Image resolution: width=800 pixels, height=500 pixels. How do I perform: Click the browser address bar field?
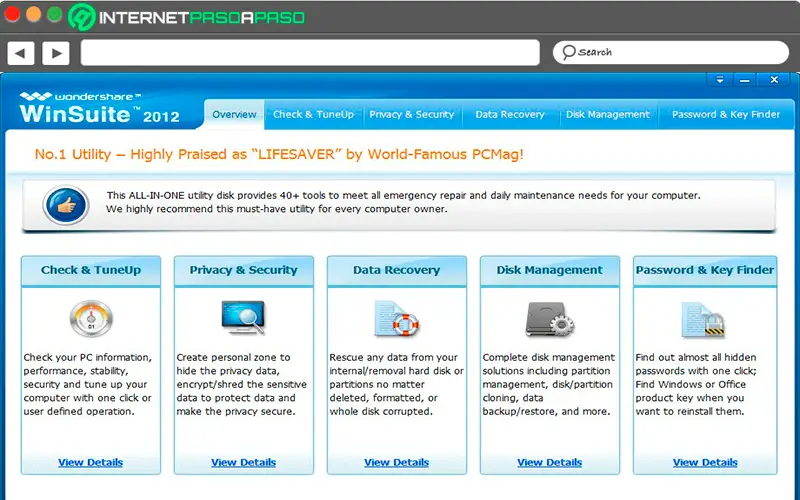coord(310,53)
